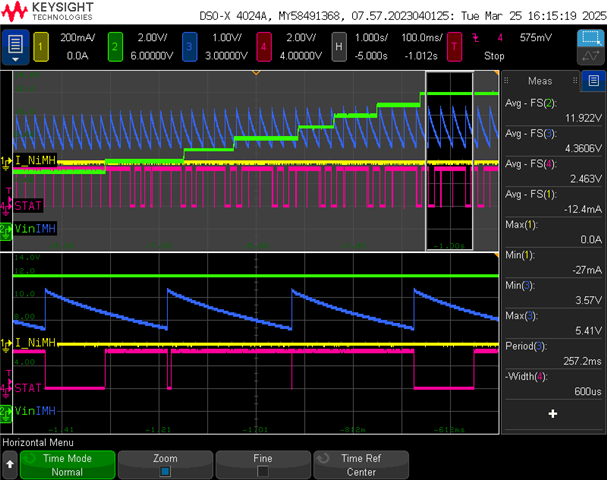Click the Keysight logo
This screenshot has height=480, width=607.
[47, 11]
